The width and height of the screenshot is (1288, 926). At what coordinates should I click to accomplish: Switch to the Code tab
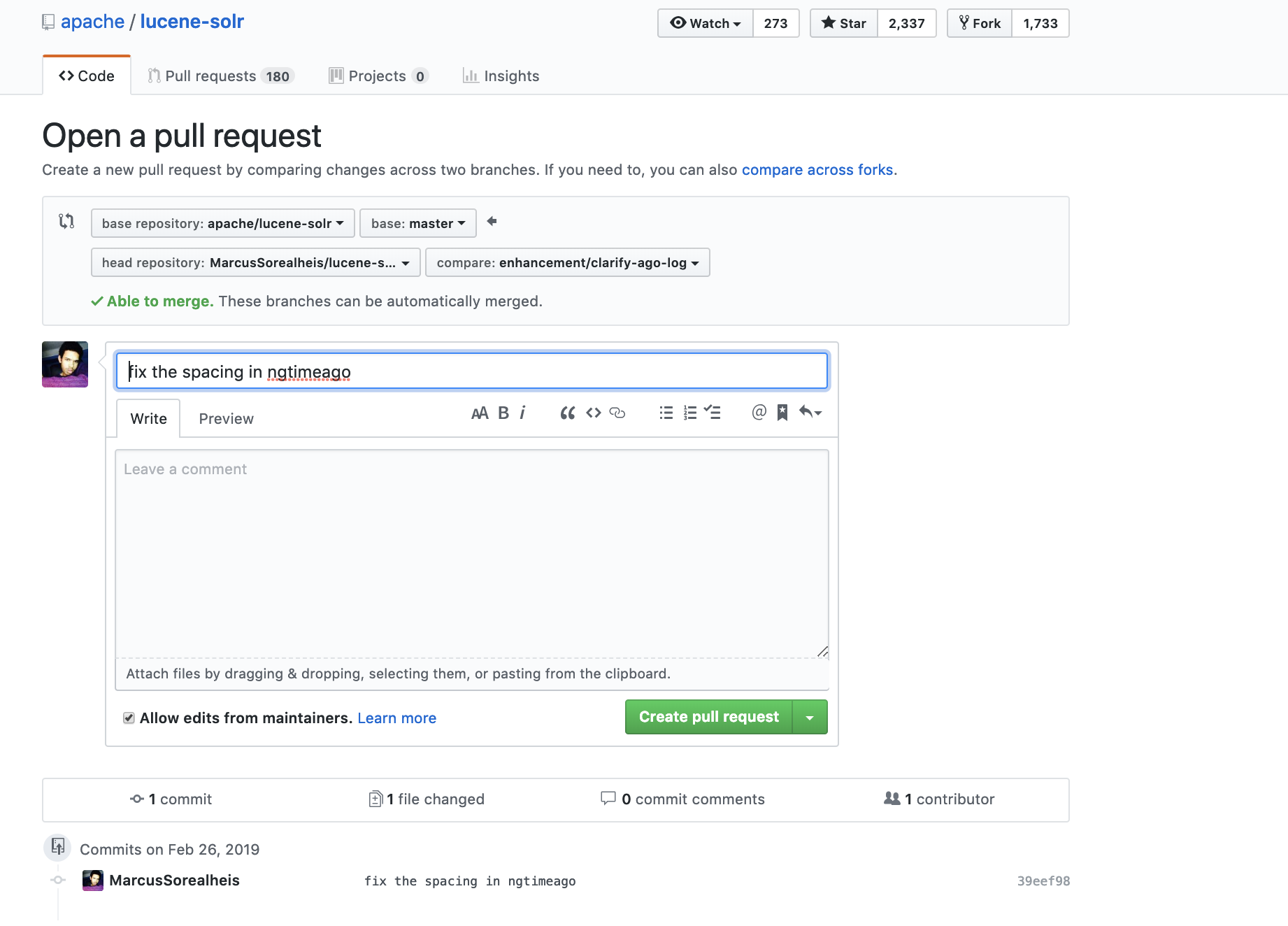[87, 76]
